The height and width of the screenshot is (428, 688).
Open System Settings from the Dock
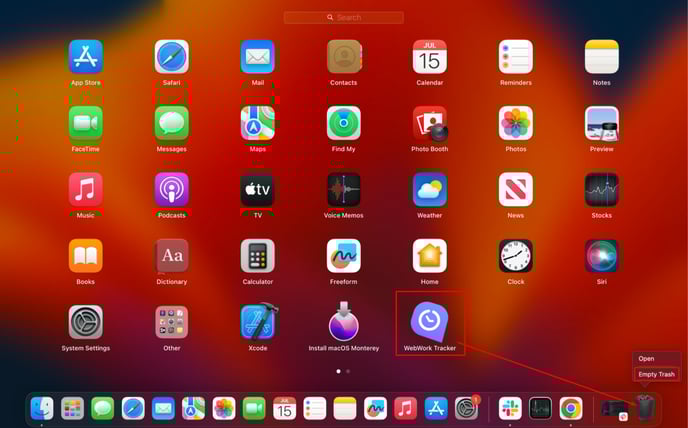[x=466, y=408]
